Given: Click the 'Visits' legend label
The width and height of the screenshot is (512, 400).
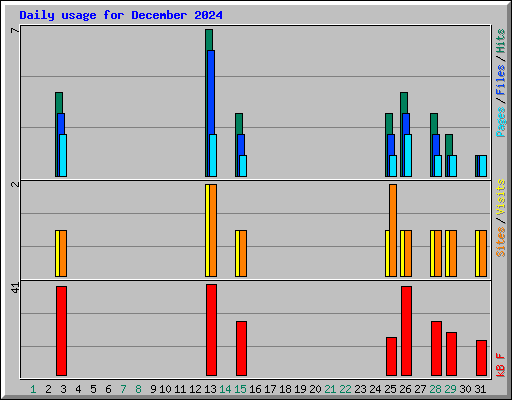Looking at the screenshot, I should [500, 197].
